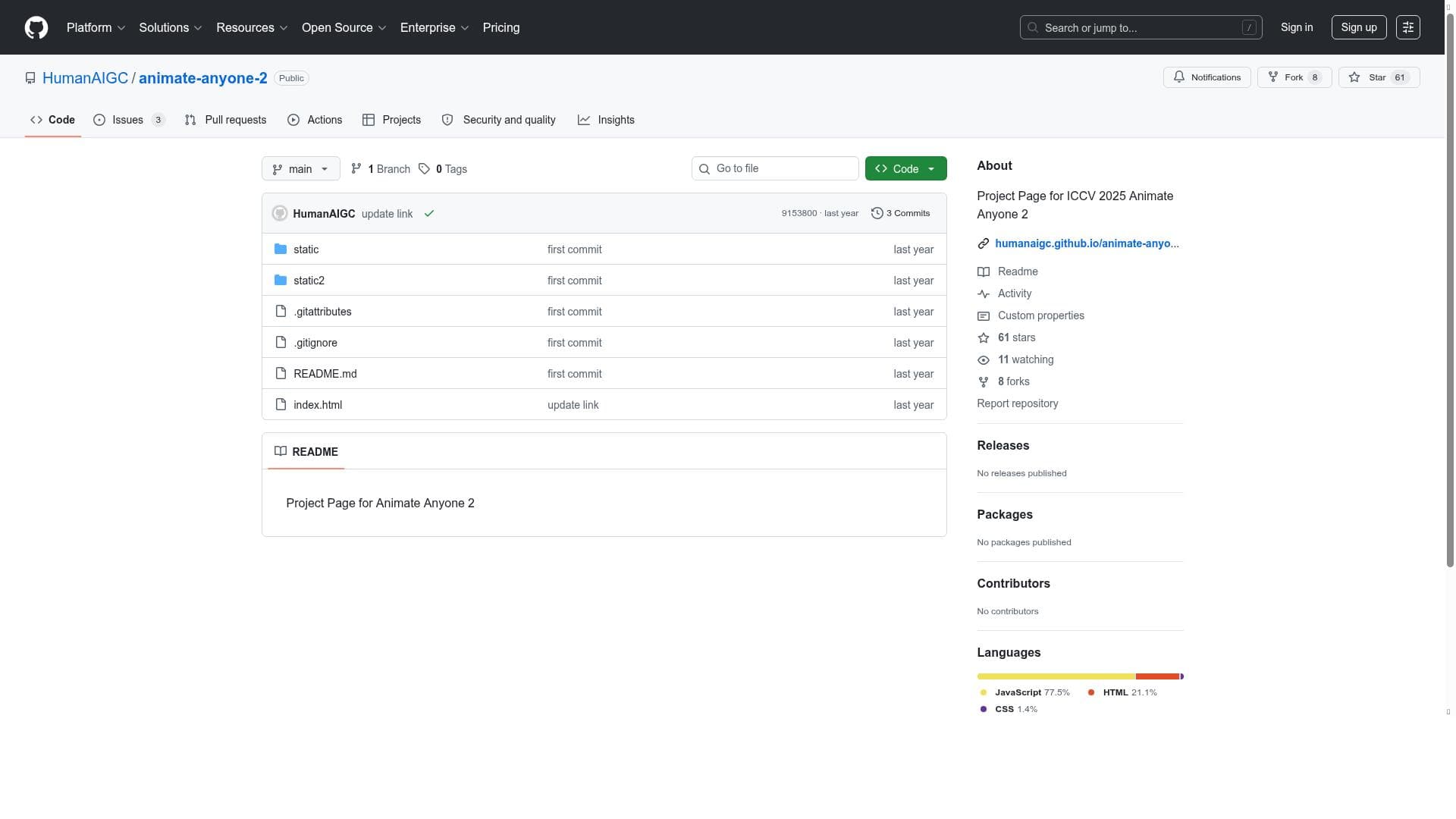Image resolution: width=1456 pixels, height=819 pixels.
Task: Open the Solutions menu in the header
Action: 170,27
